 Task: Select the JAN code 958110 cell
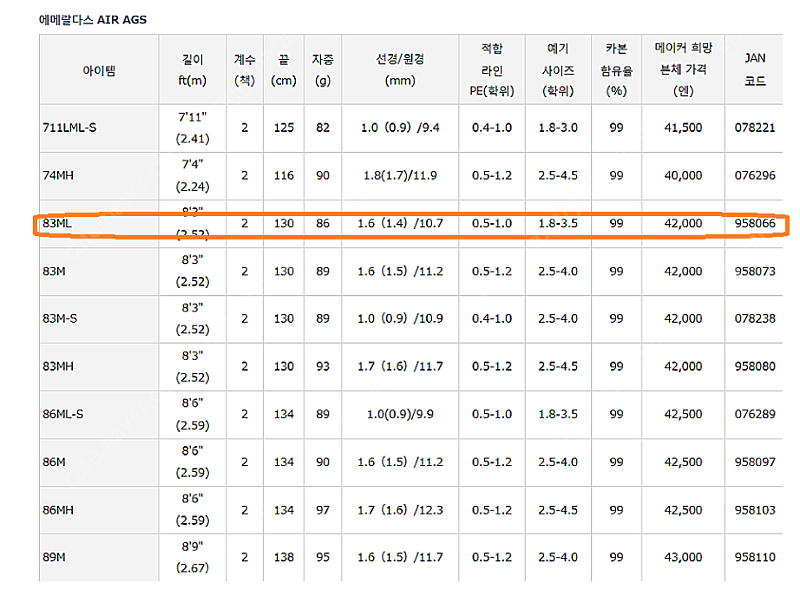click(756, 556)
